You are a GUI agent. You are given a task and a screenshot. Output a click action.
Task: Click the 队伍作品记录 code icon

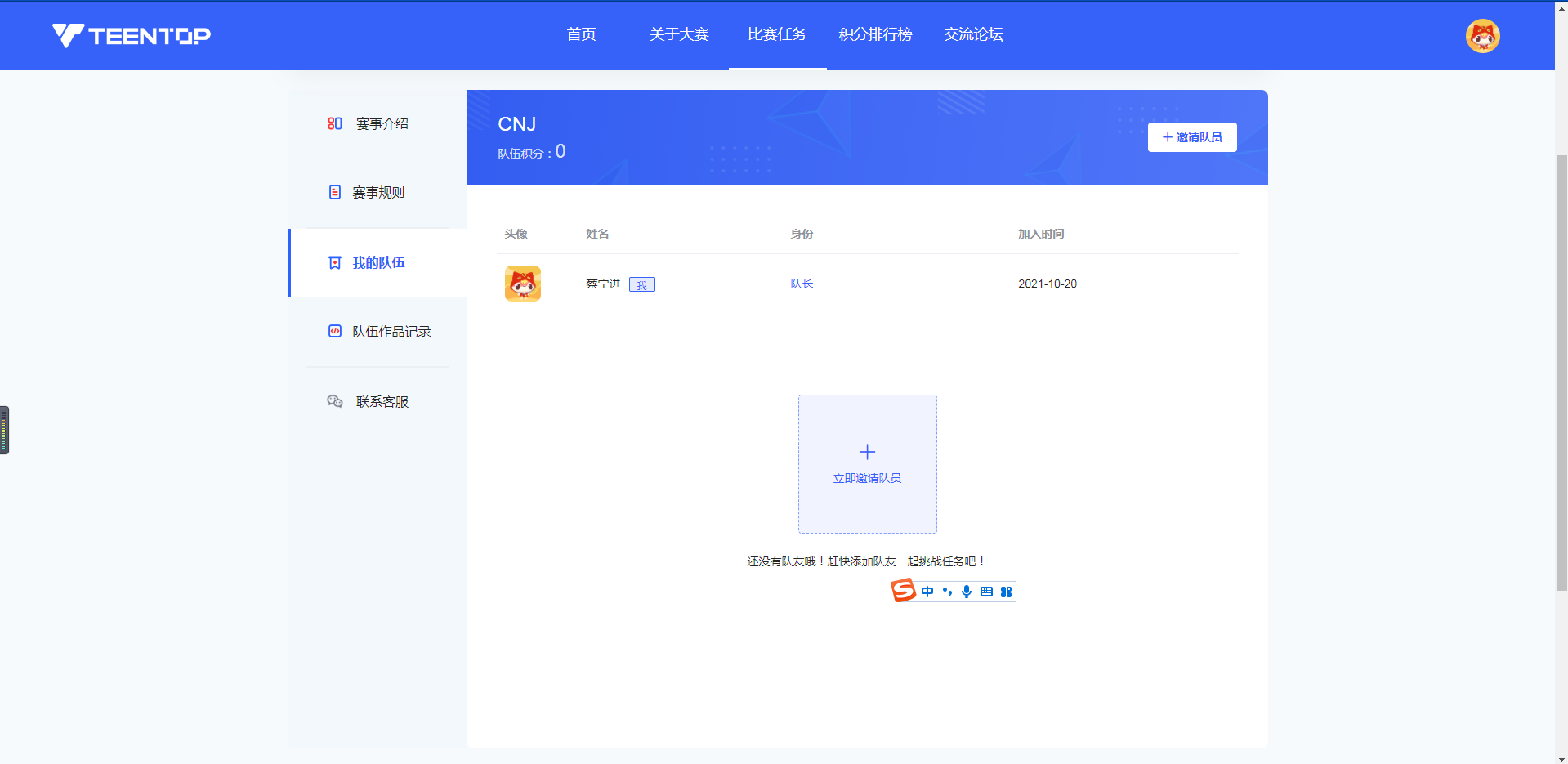(335, 331)
